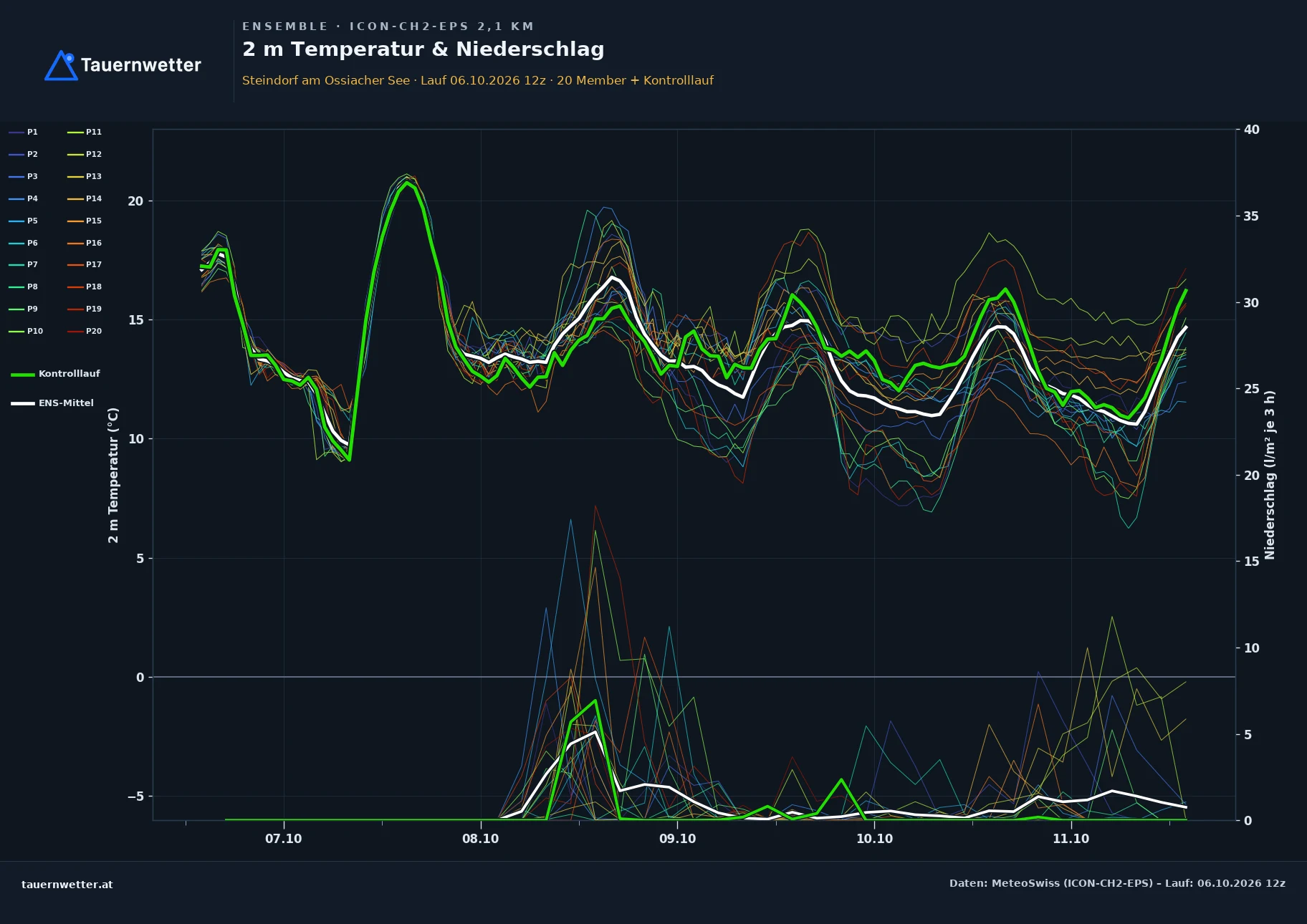Select the P16 legend entry

(85, 243)
